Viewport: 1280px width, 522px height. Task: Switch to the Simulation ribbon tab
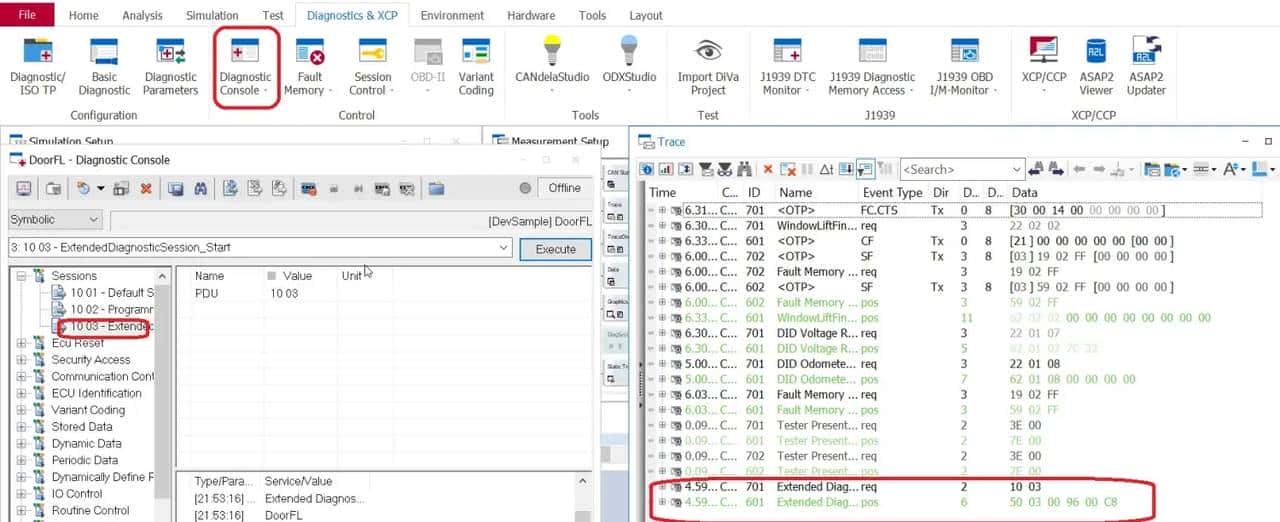pos(212,15)
